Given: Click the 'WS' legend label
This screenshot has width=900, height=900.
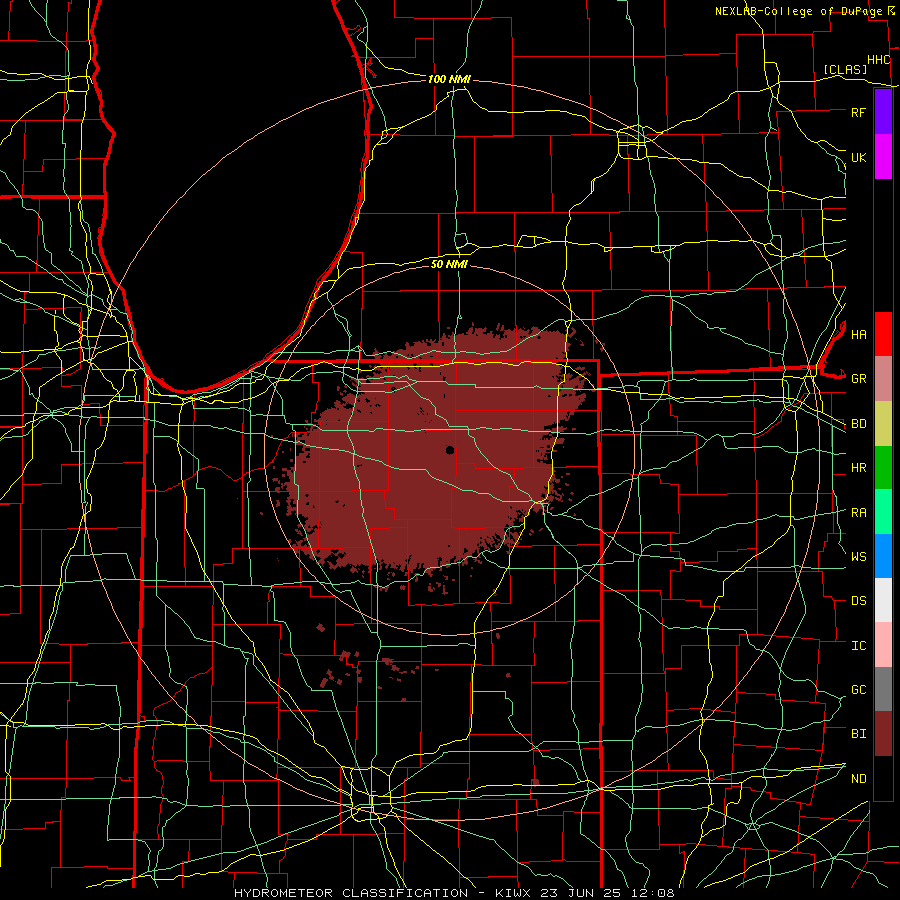Looking at the screenshot, I should tap(858, 557).
